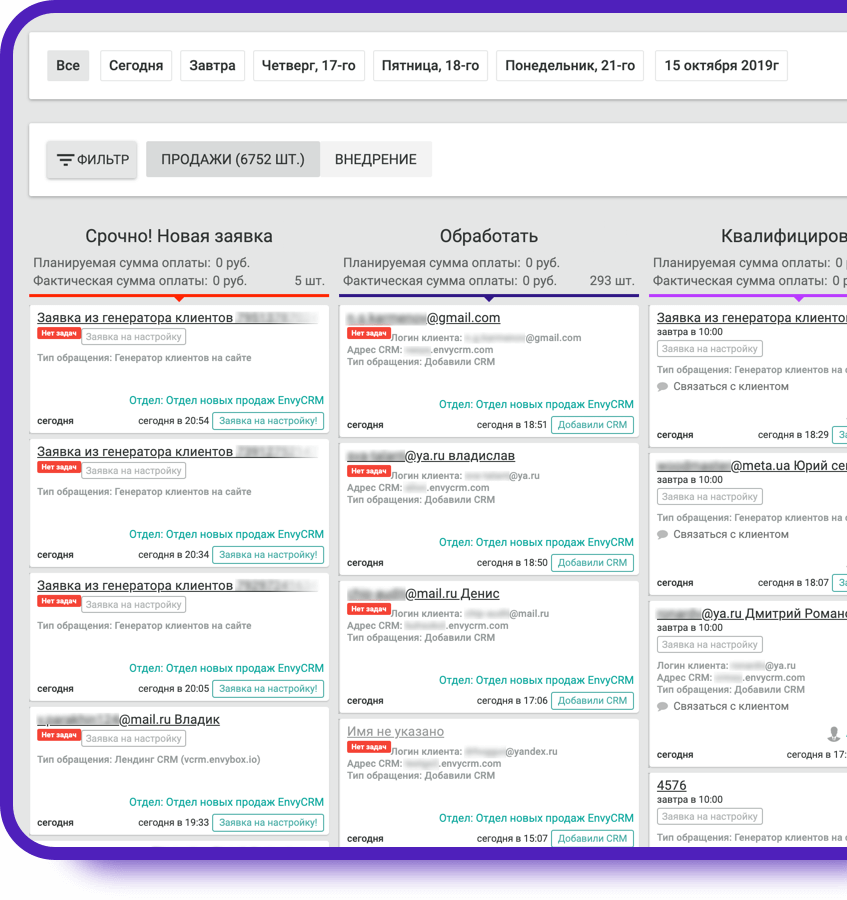Click the person icon in Дмитрий Романов card
Viewport: 847px width, 900px height.
tap(833, 734)
